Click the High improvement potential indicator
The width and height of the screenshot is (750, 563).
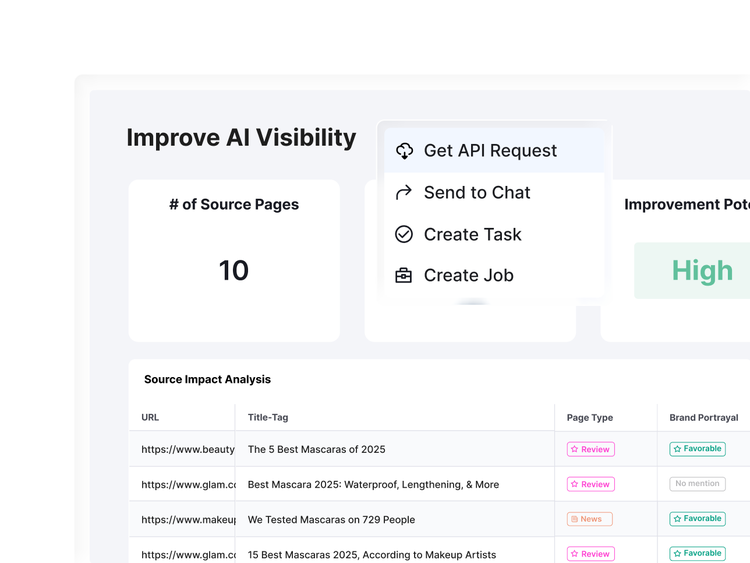coord(702,271)
